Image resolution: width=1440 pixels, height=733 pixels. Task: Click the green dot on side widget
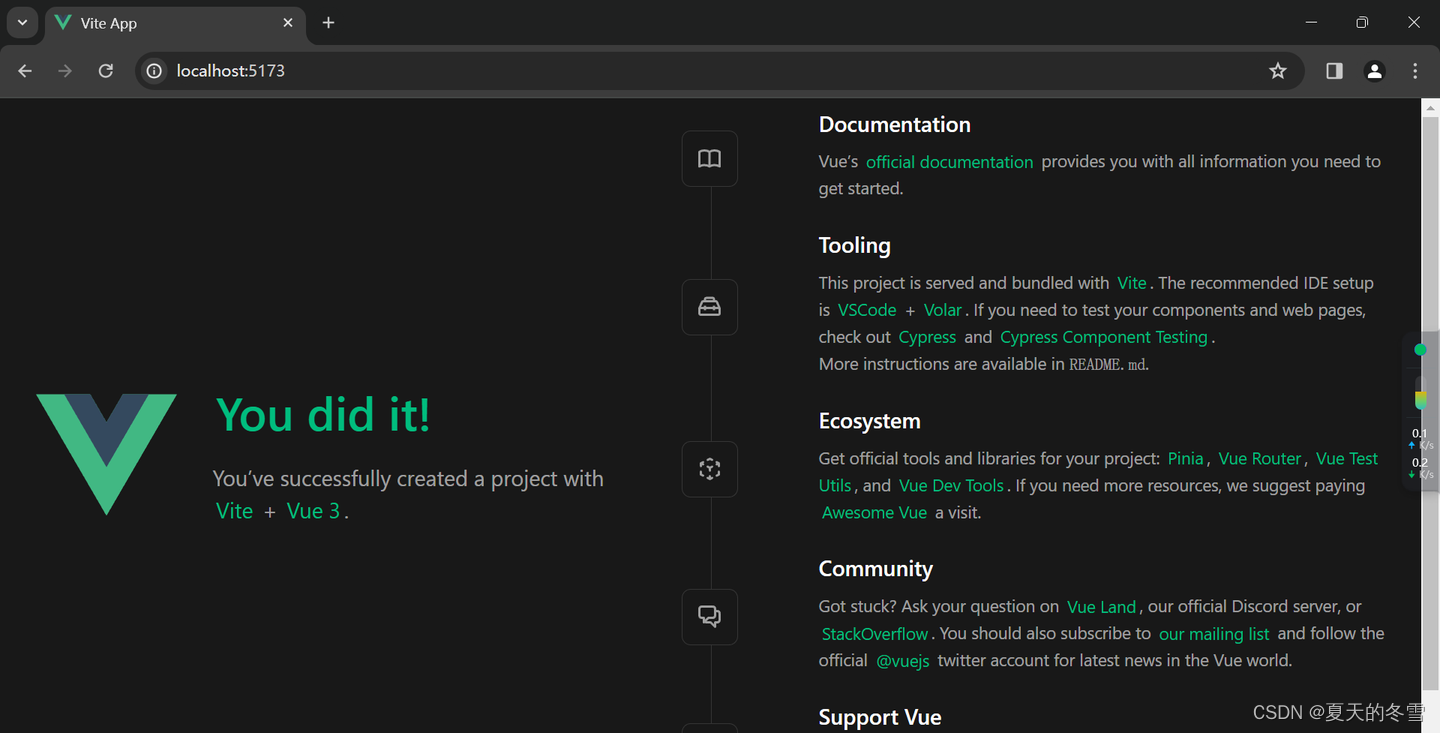pyautogui.click(x=1420, y=350)
